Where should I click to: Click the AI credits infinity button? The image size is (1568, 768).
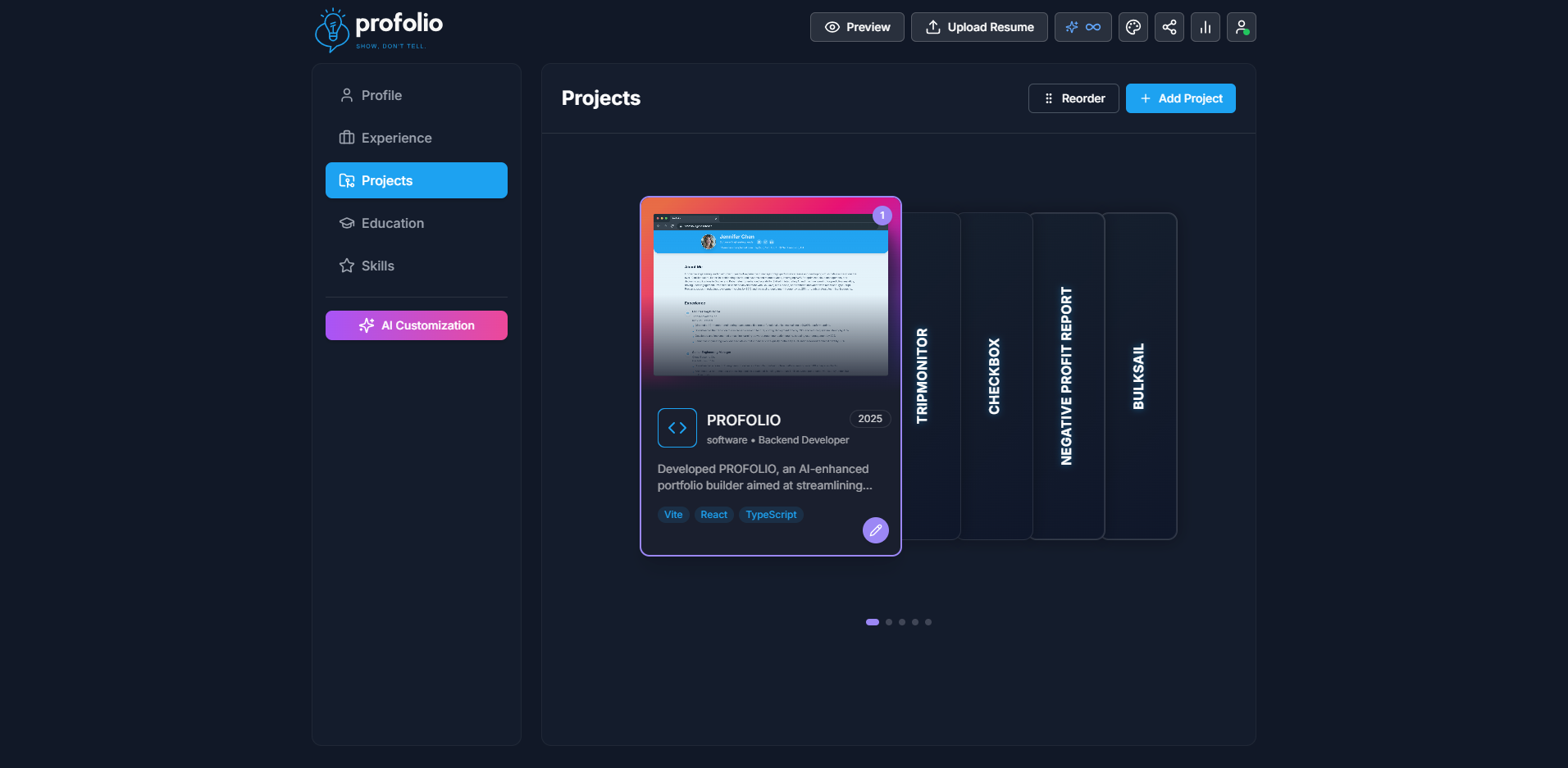1083,27
